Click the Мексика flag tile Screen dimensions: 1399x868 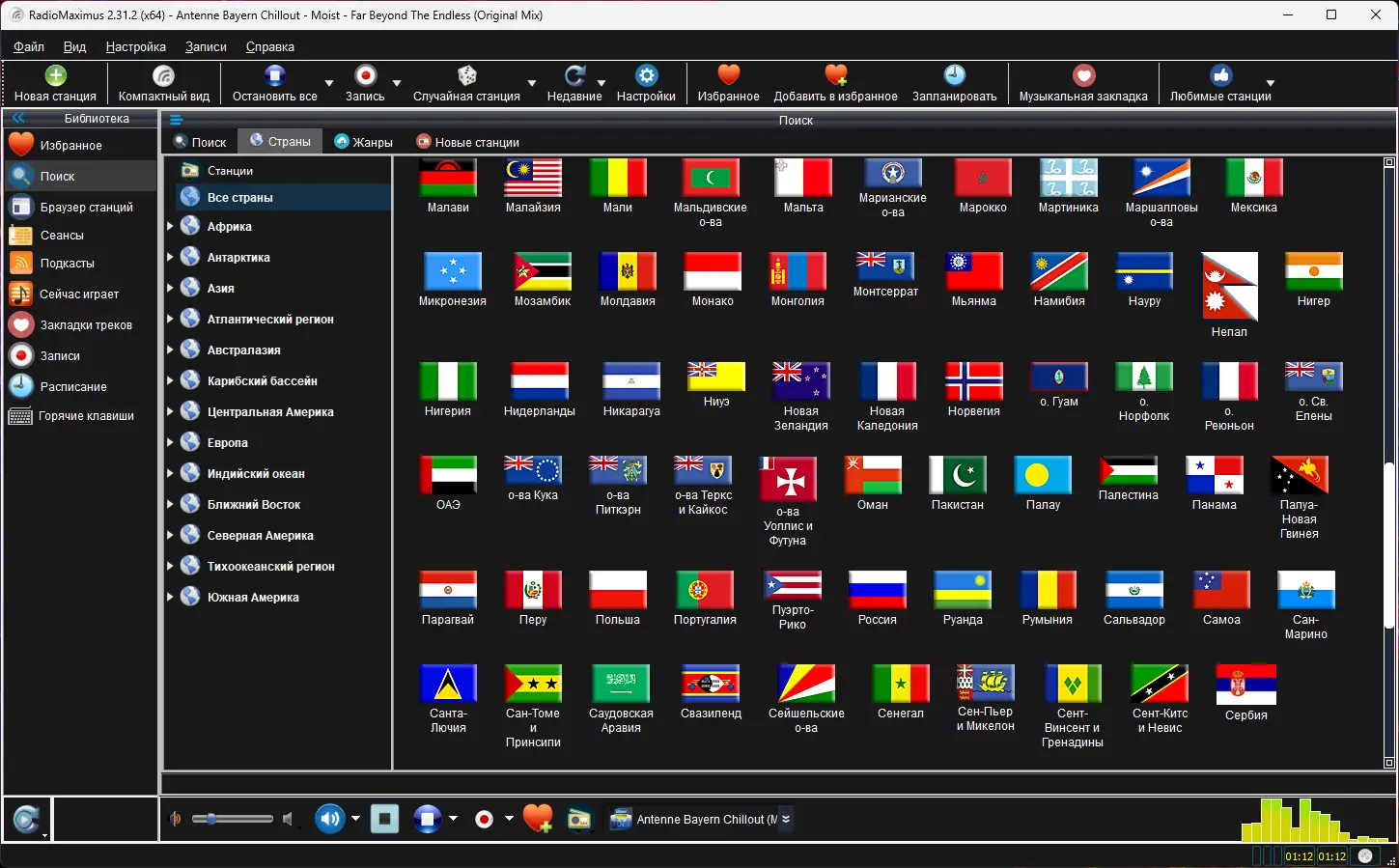[x=1253, y=186]
